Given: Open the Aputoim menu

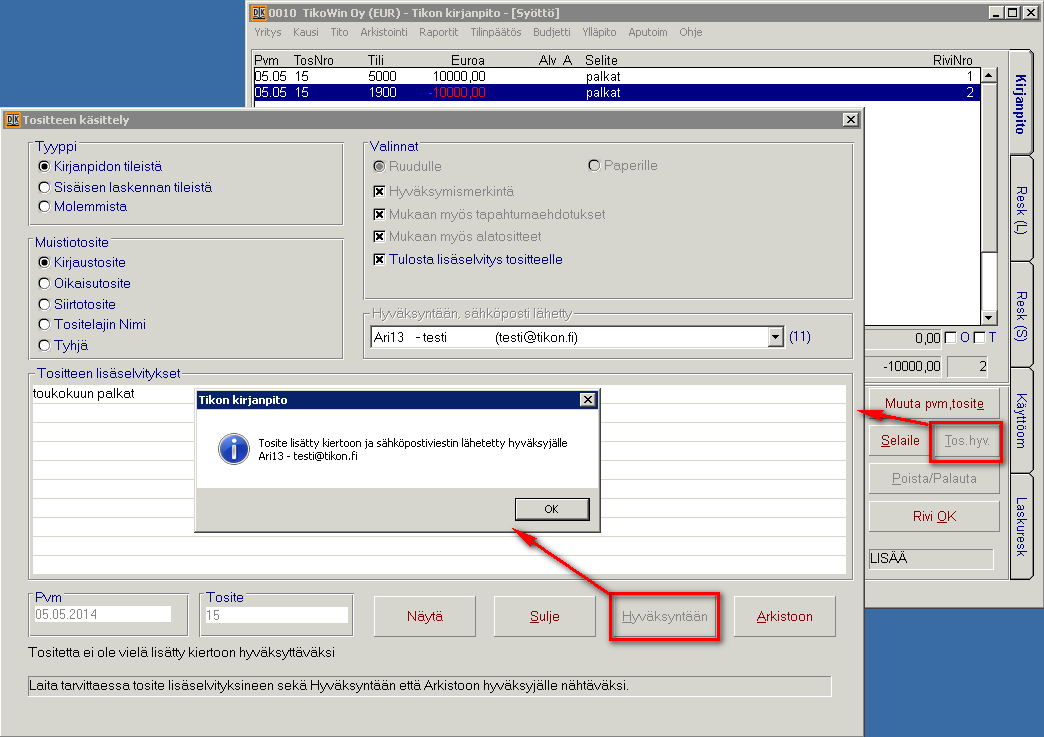Looking at the screenshot, I should tap(648, 32).
